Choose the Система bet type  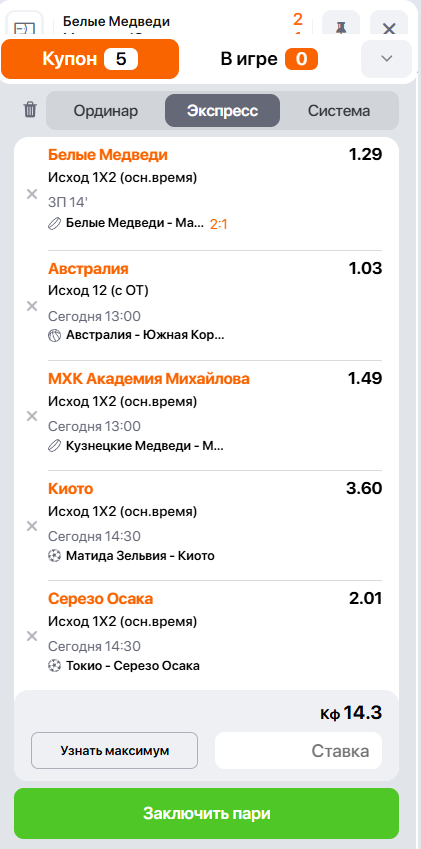point(339,110)
